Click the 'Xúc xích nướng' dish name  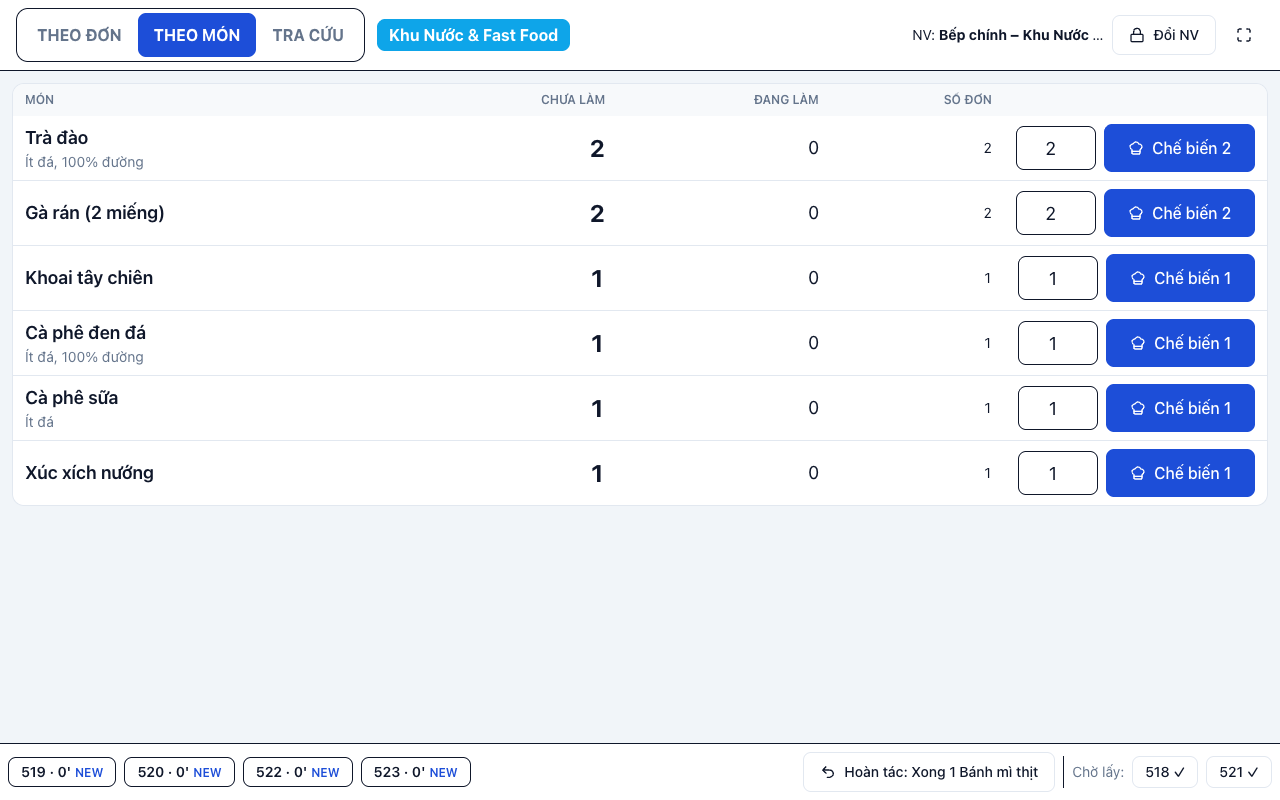coord(90,473)
